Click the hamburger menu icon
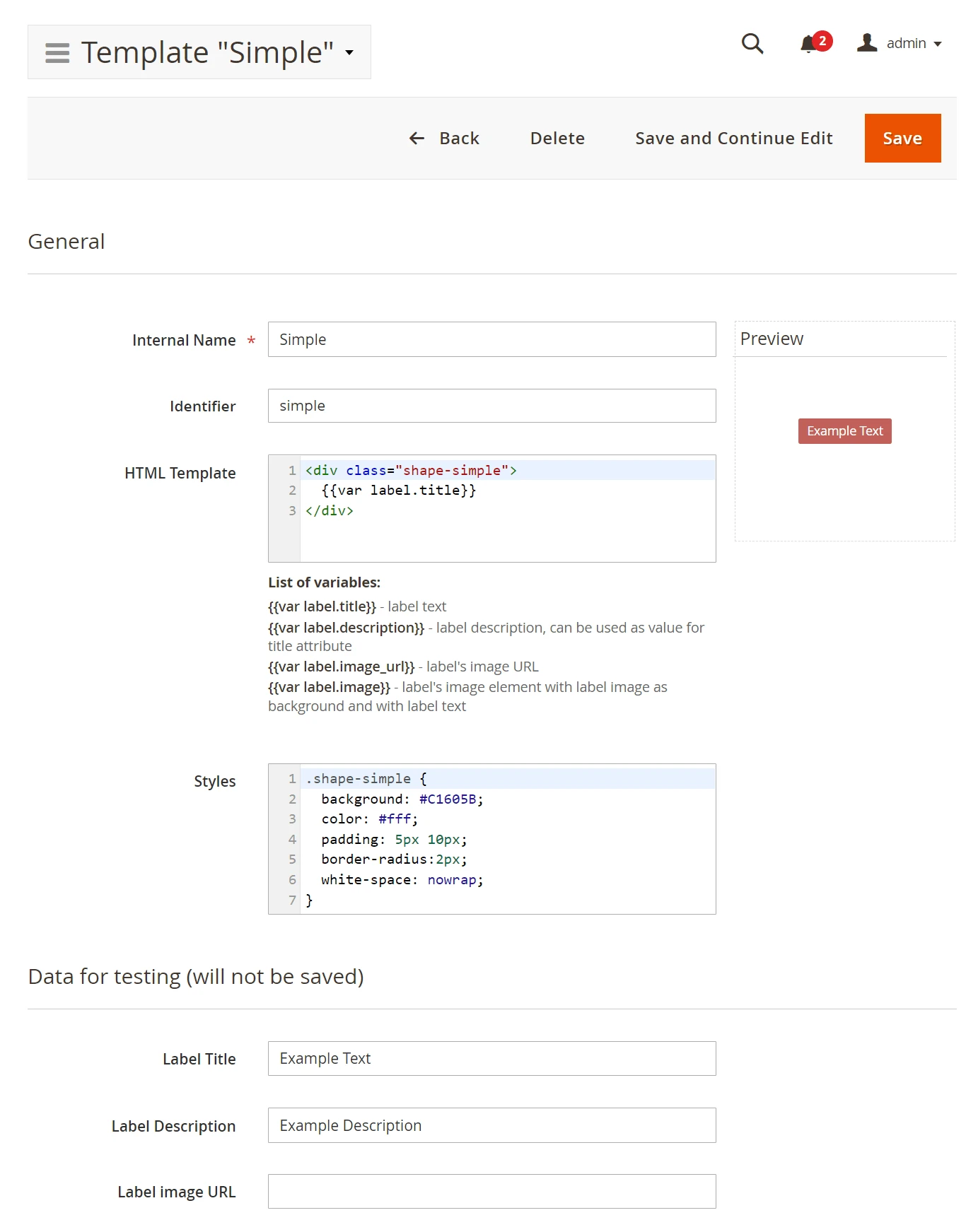Viewport: 966px width, 1232px height. 57,53
